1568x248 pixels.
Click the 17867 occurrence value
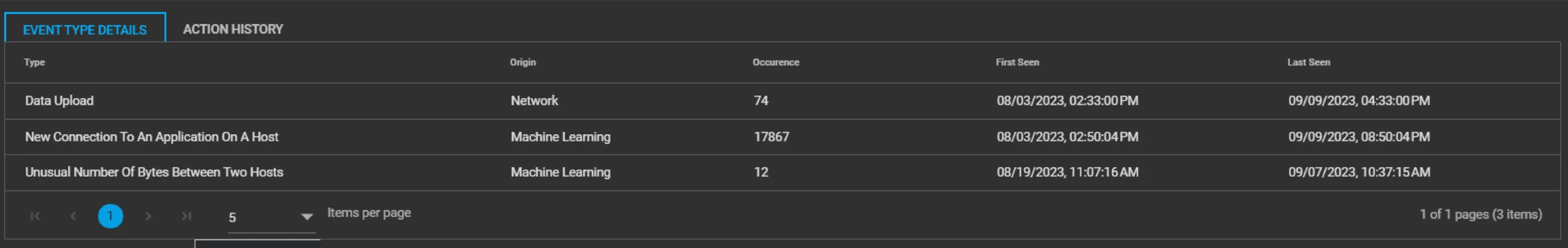(771, 137)
